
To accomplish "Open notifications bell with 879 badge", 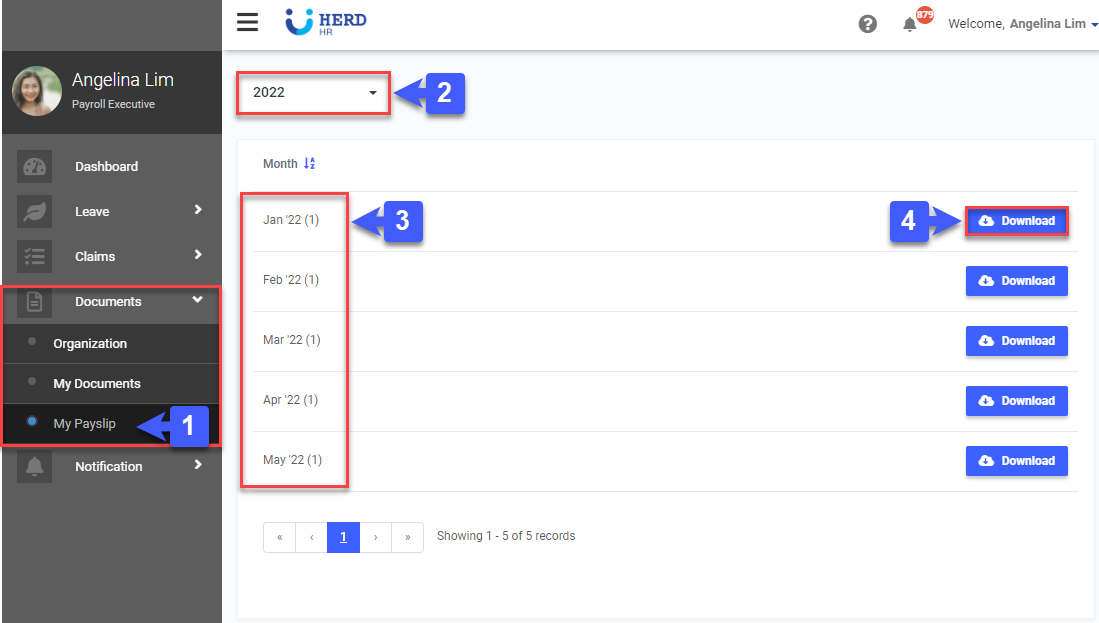I will click(x=911, y=24).
